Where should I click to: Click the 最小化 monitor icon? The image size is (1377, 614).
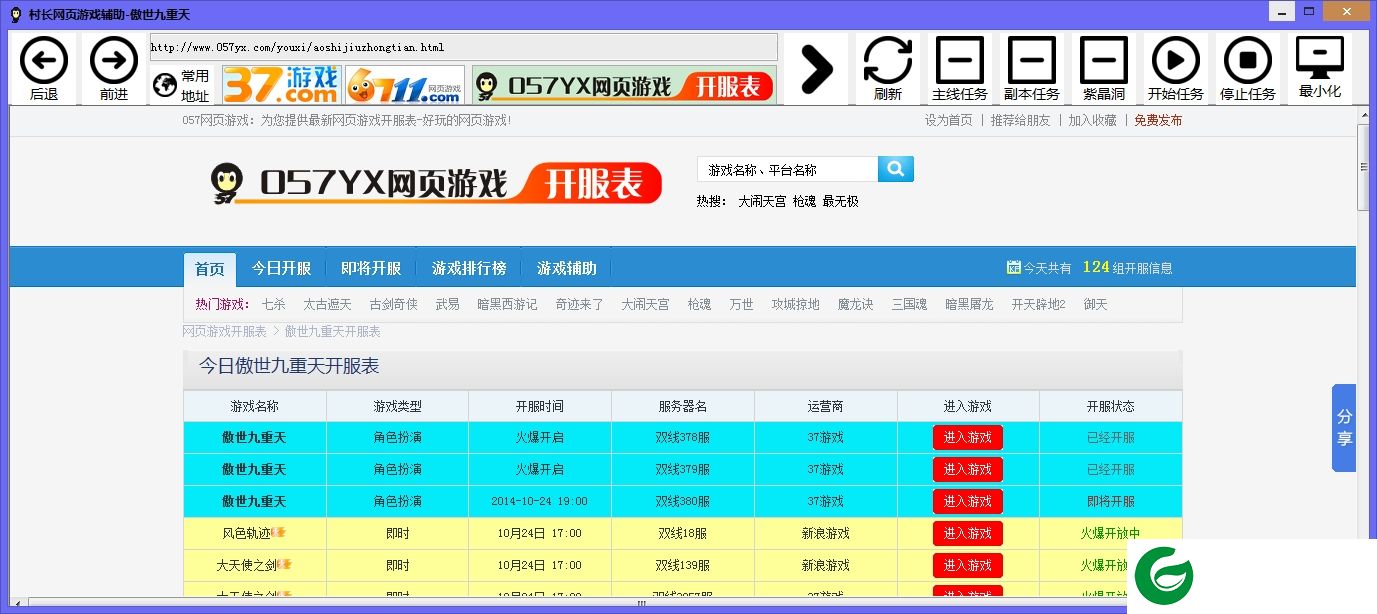point(1320,58)
